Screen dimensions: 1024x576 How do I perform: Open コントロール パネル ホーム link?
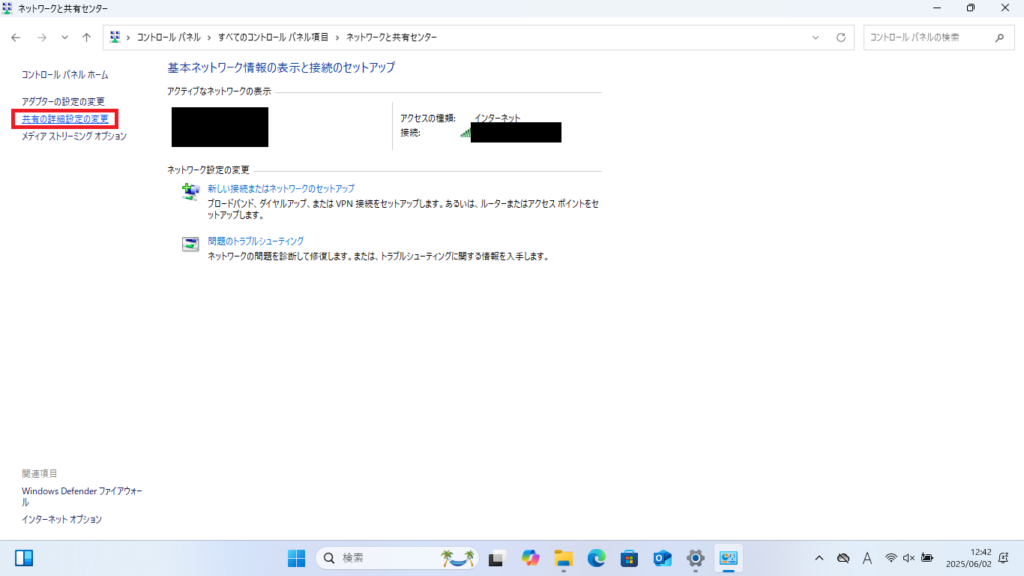click(65, 74)
